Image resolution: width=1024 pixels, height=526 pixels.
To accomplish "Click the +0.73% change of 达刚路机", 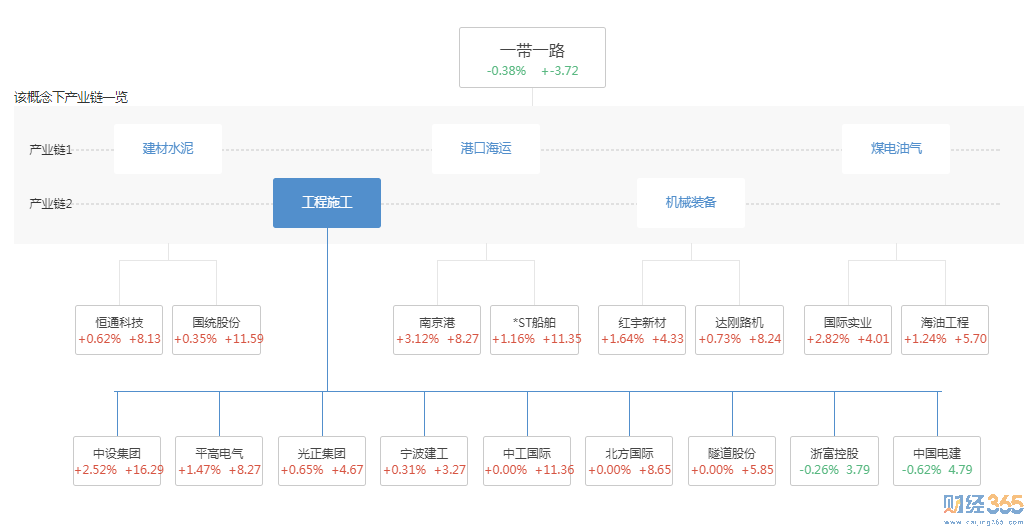I will click(720, 339).
